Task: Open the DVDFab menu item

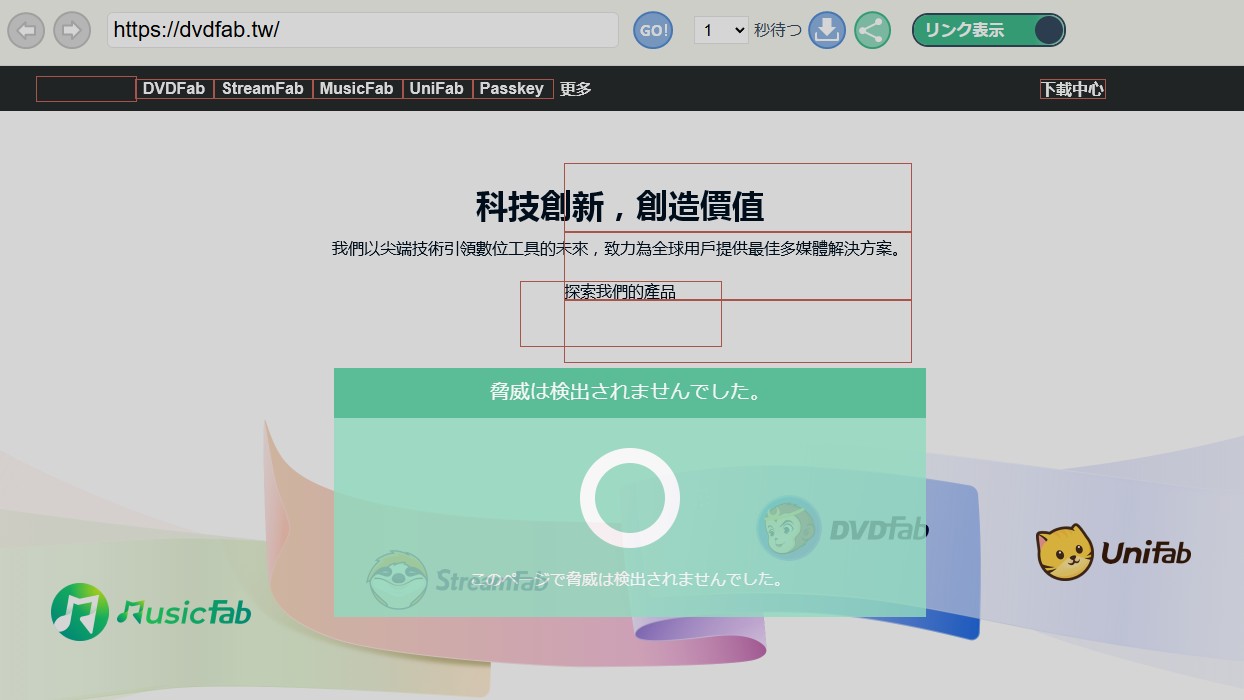Action: click(x=175, y=89)
